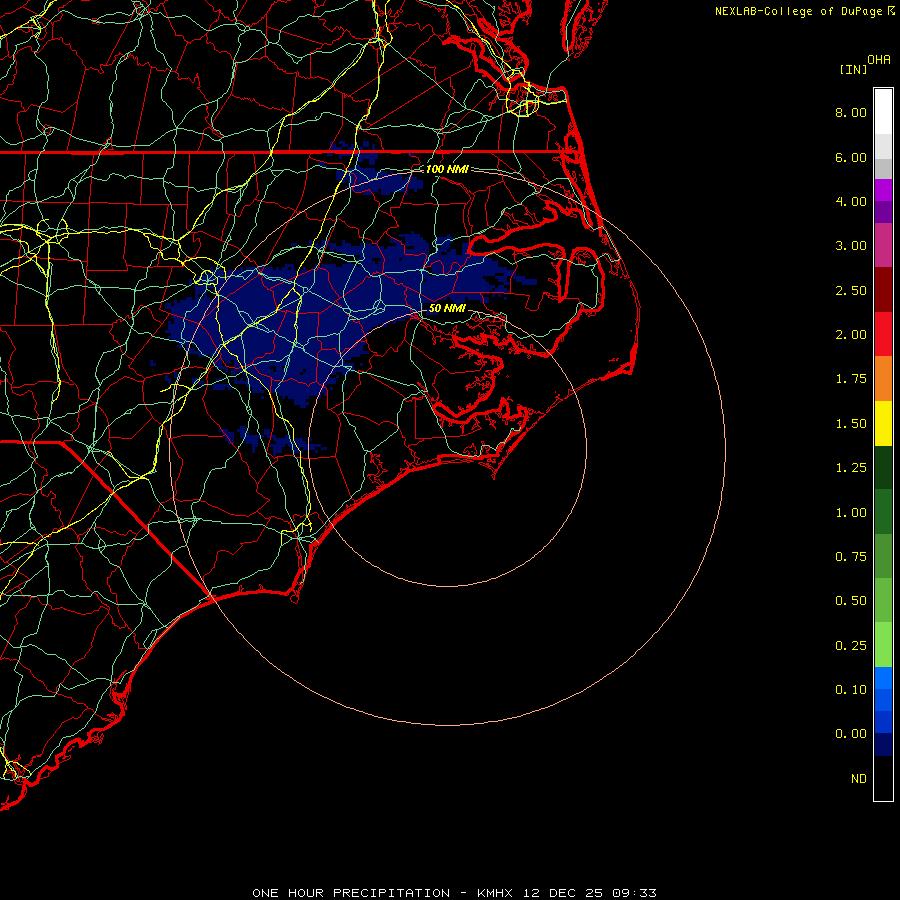Click the 2.50 legend value
The image size is (900, 900).
click(851, 290)
